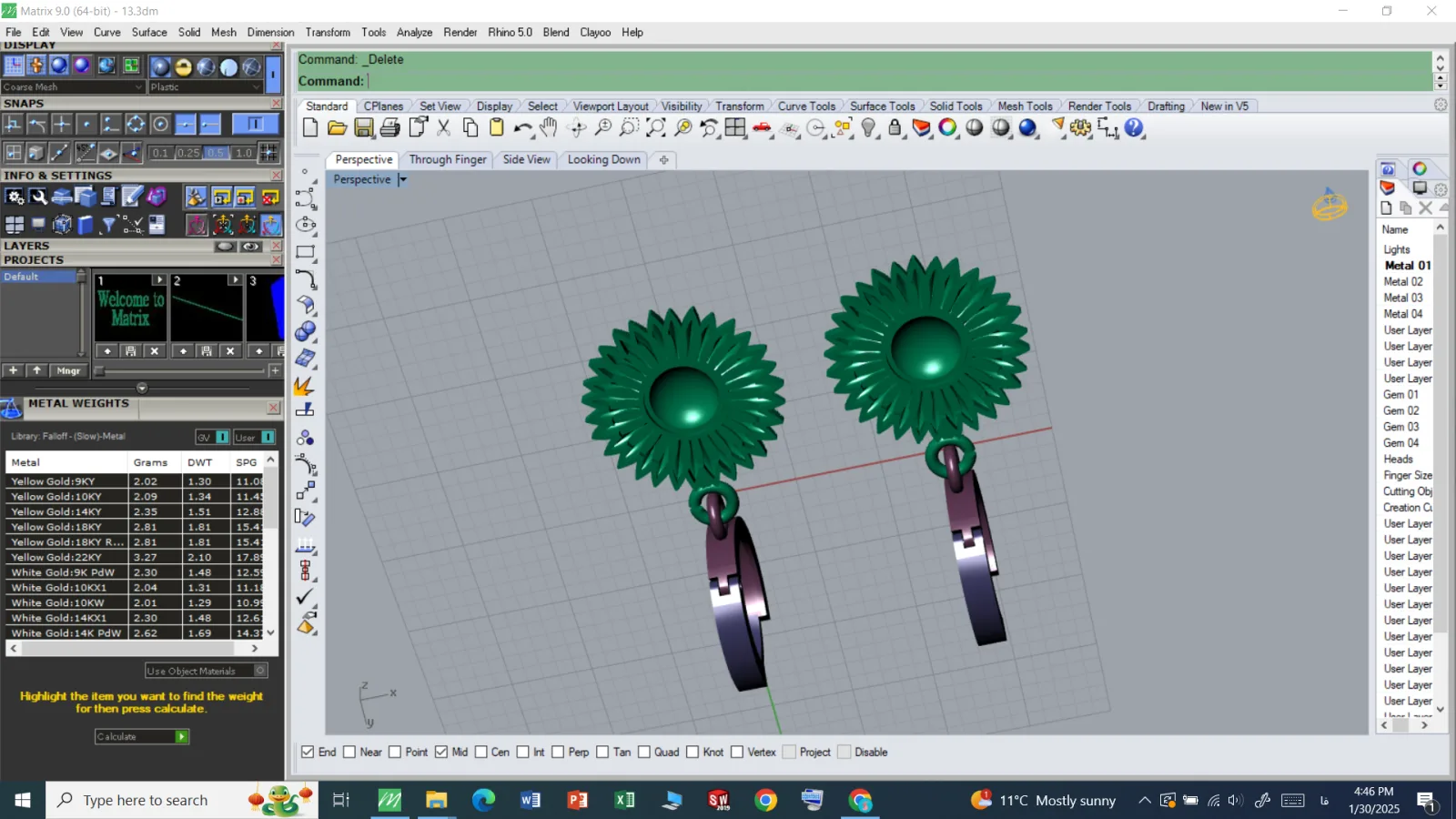1456x819 pixels.
Task: Enable the Near osnap checkbox
Action: click(x=349, y=752)
